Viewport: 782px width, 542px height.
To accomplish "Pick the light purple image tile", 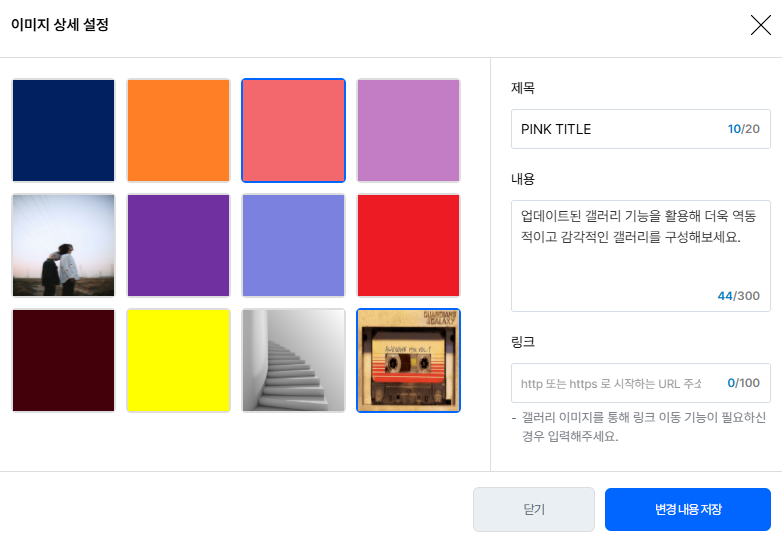I will pos(408,130).
